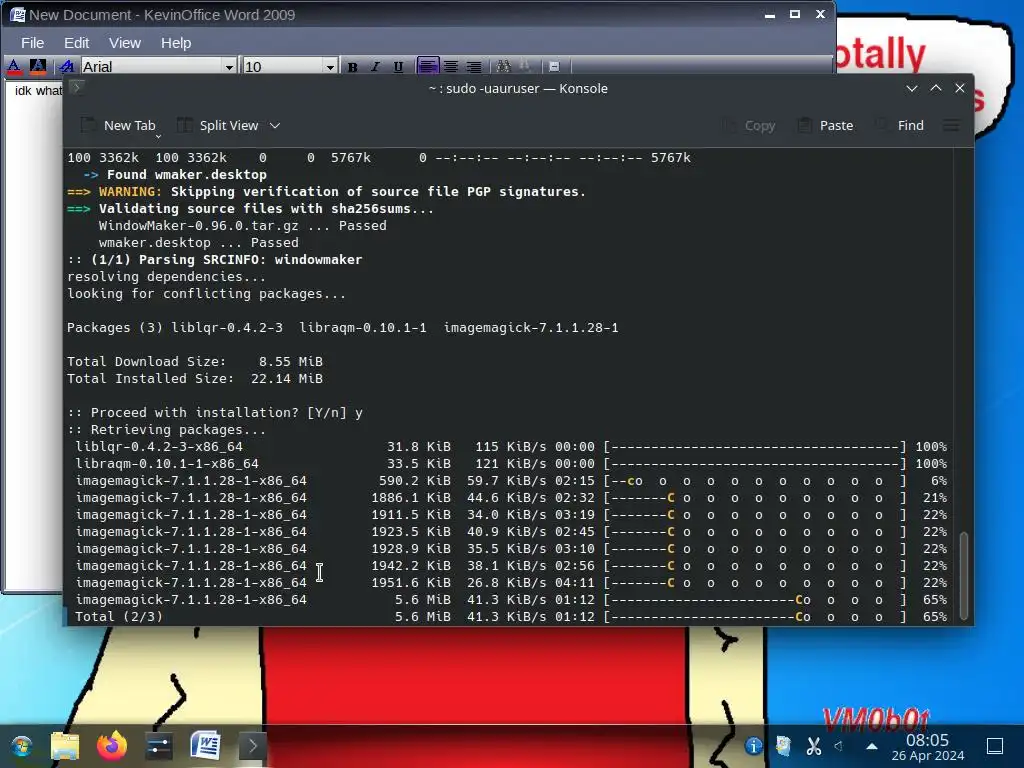Close the Konsole window

[959, 88]
